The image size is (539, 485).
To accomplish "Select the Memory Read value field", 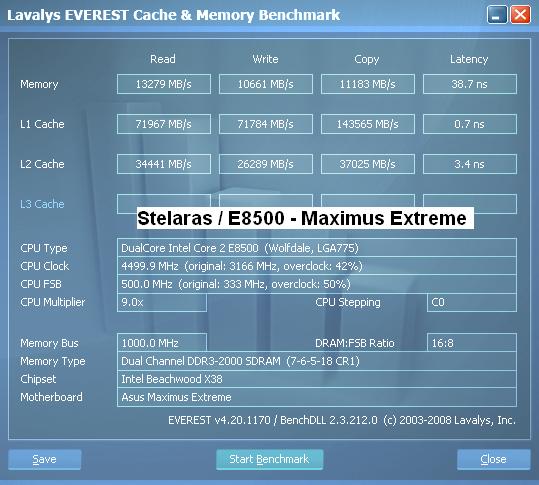I will pos(164,84).
